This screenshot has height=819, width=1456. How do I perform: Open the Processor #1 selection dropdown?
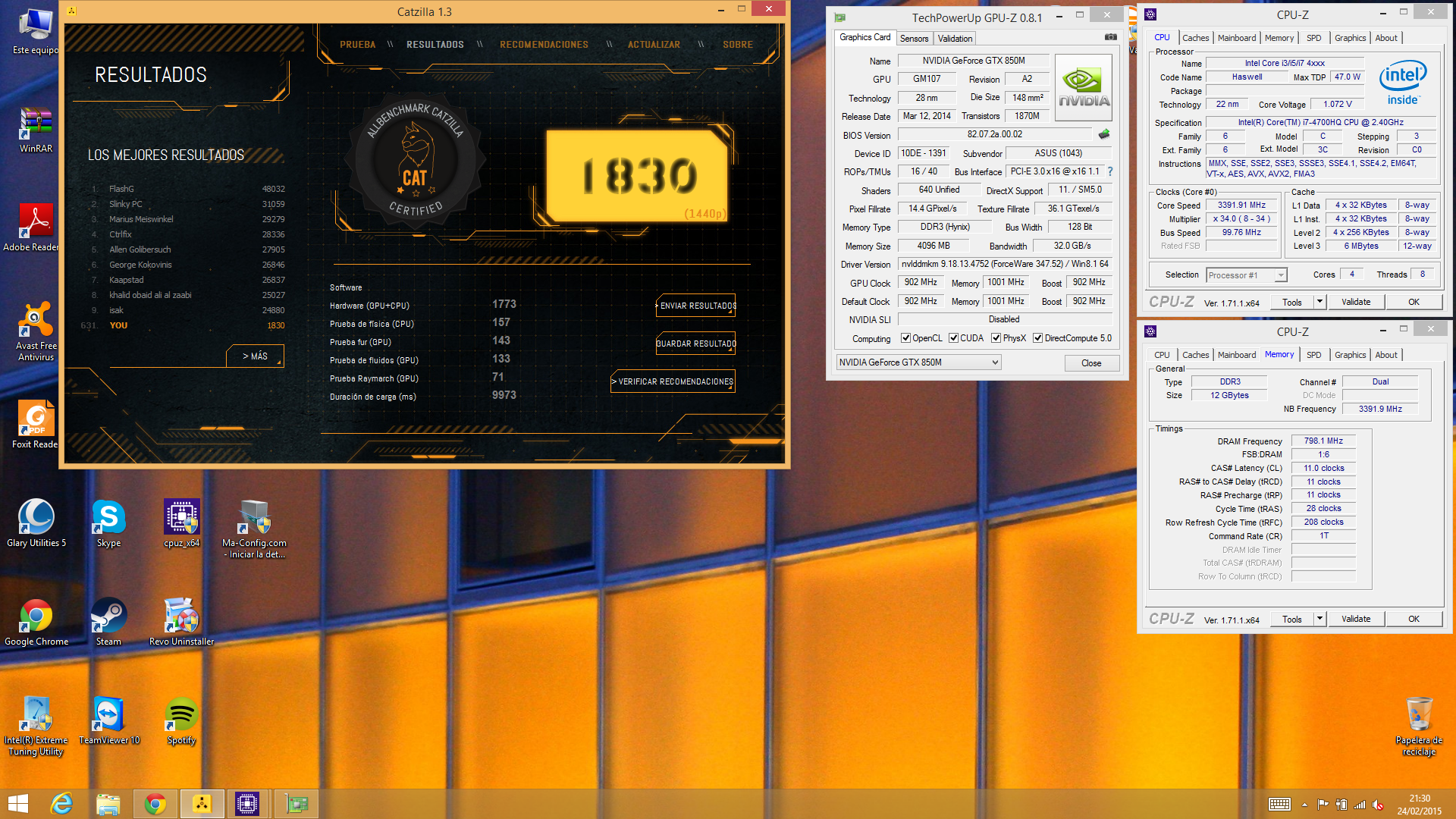point(1247,275)
